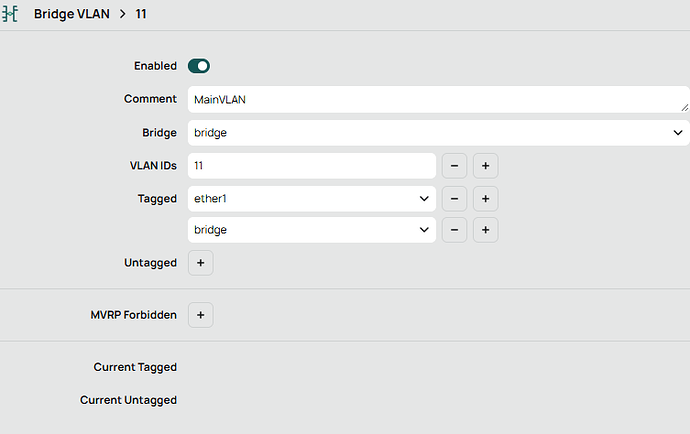The height and width of the screenshot is (434, 690).
Task: Remove ether1 tagged entry with minus
Action: tap(453, 198)
